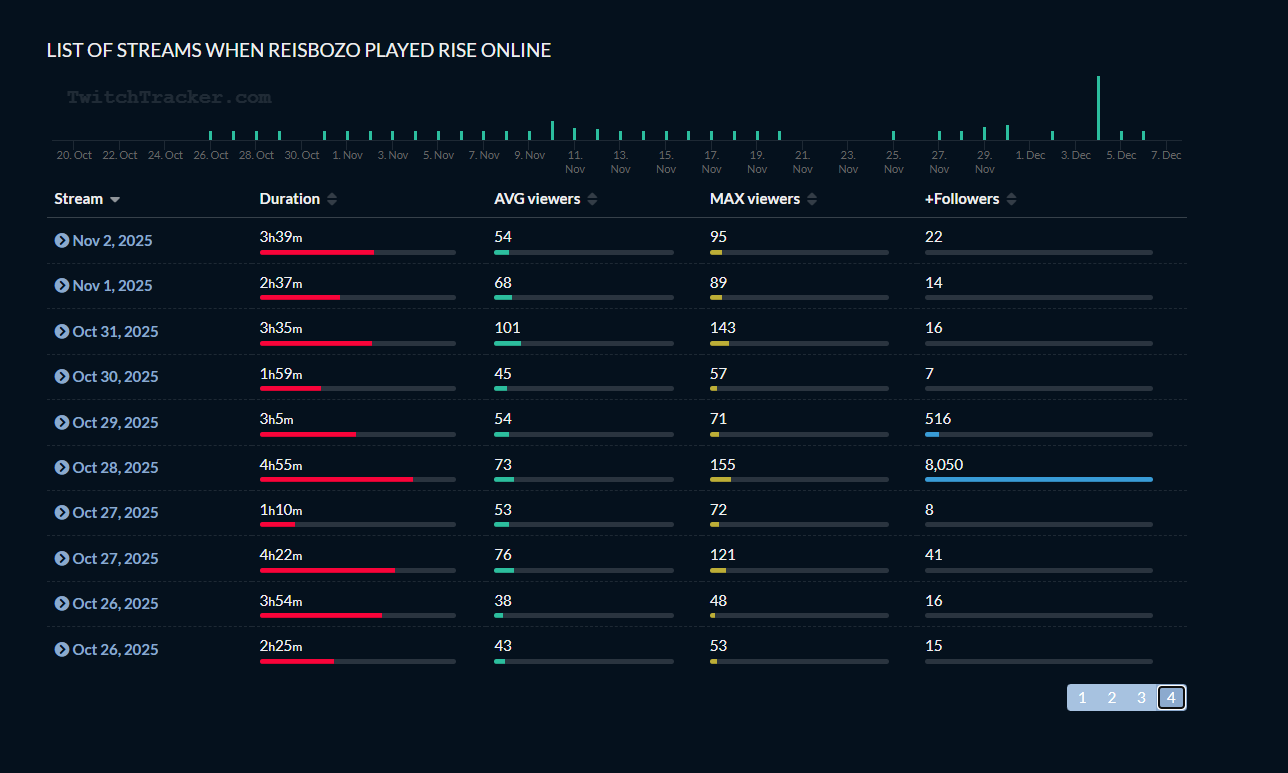The image size is (1288, 773).
Task: Click the sort arrows next to AVG viewers
Action: pos(592,199)
